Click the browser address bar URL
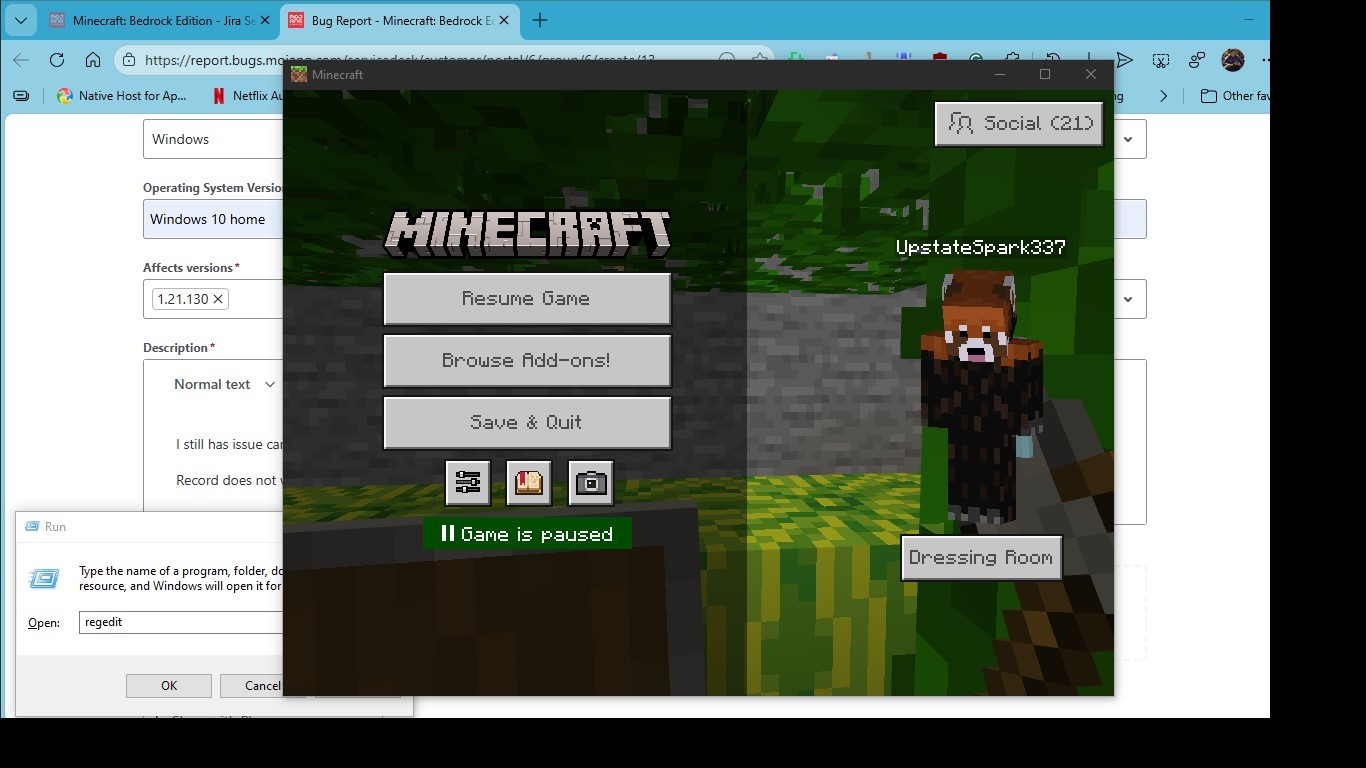The height and width of the screenshot is (768, 1366). point(400,60)
